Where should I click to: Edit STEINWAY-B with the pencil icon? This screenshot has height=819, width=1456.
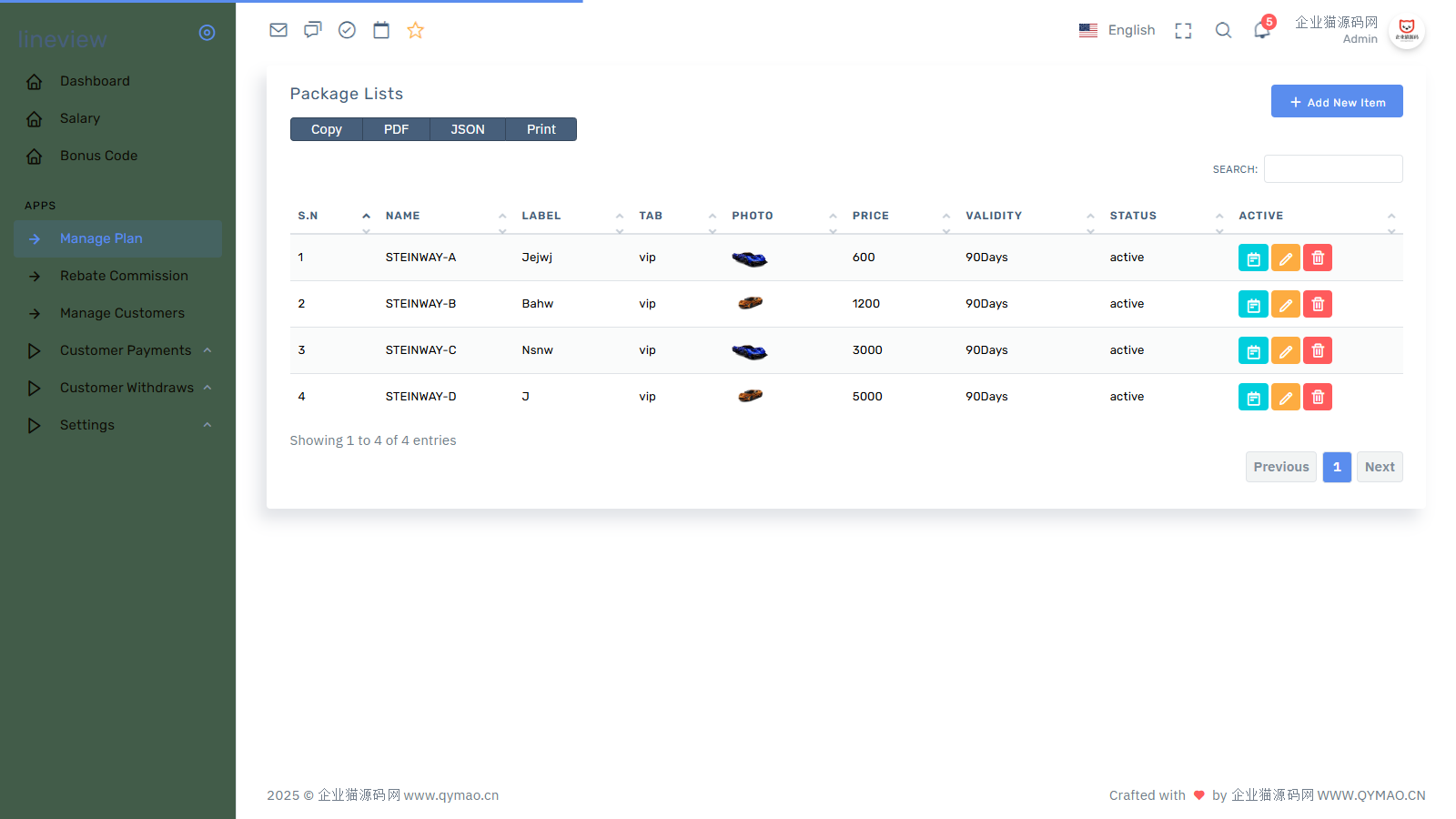(x=1285, y=305)
